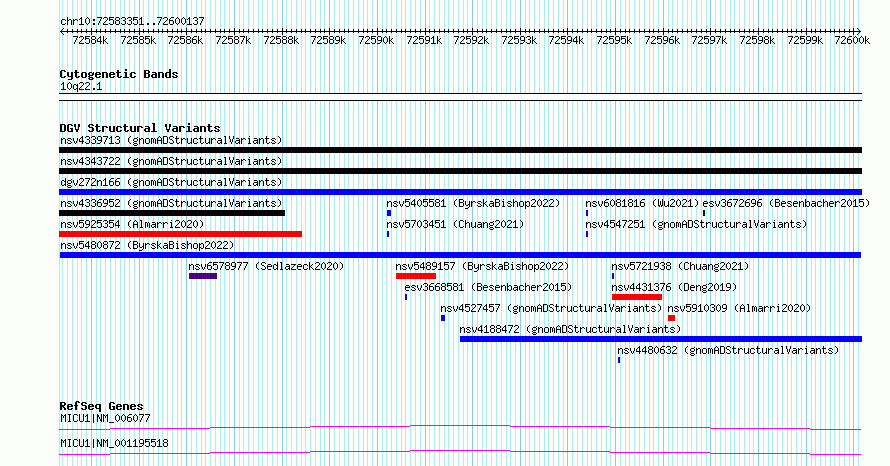Open nsv4527457 (gnomADStructuralVariants) label
This screenshot has width=890, height=466.
pyautogui.click(x=551, y=308)
